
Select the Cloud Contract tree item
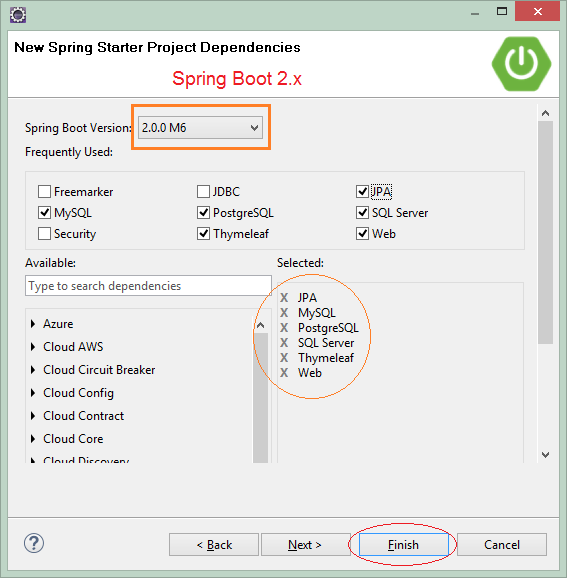click(83, 416)
